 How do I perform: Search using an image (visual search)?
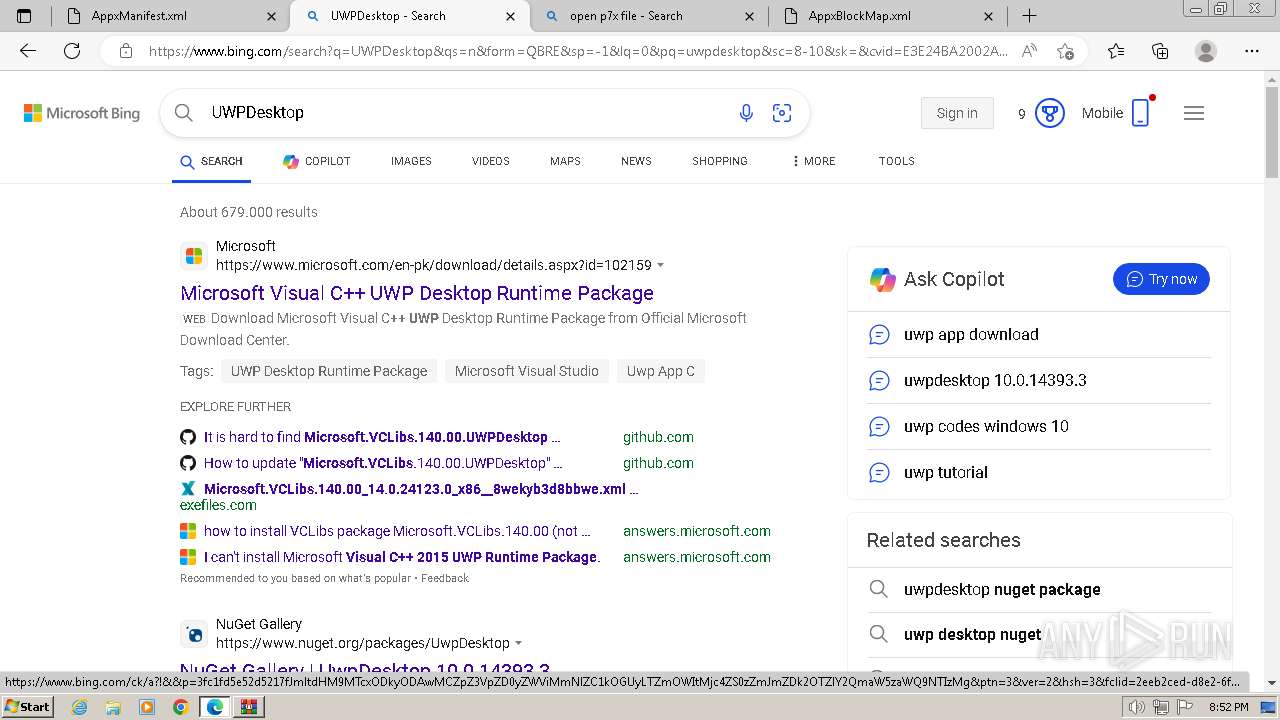point(782,113)
